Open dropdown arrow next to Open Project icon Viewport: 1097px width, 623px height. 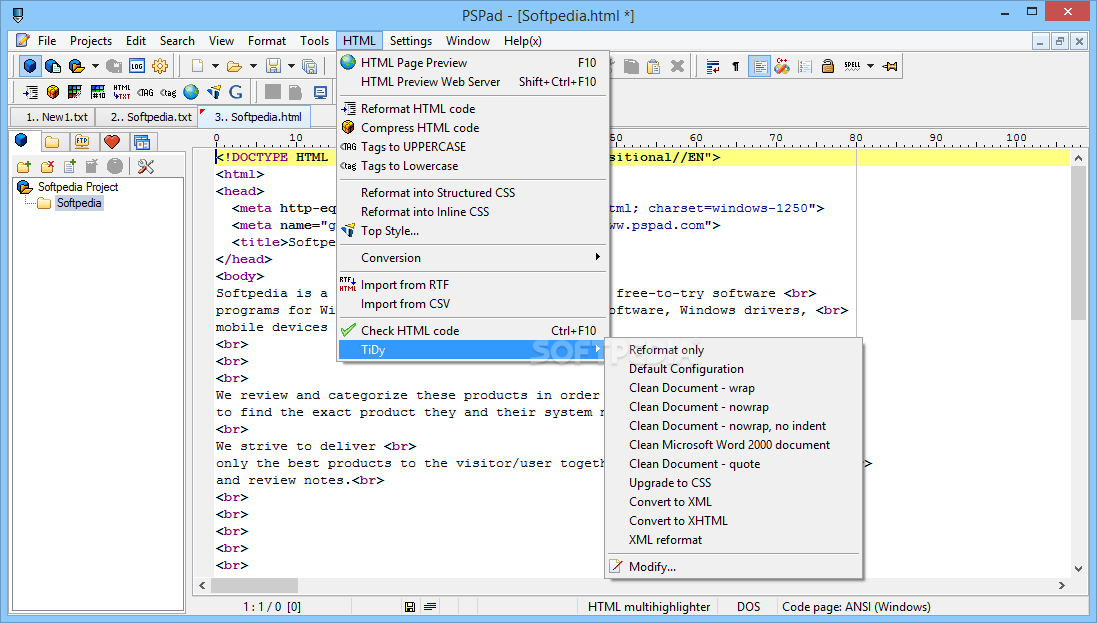click(94, 66)
